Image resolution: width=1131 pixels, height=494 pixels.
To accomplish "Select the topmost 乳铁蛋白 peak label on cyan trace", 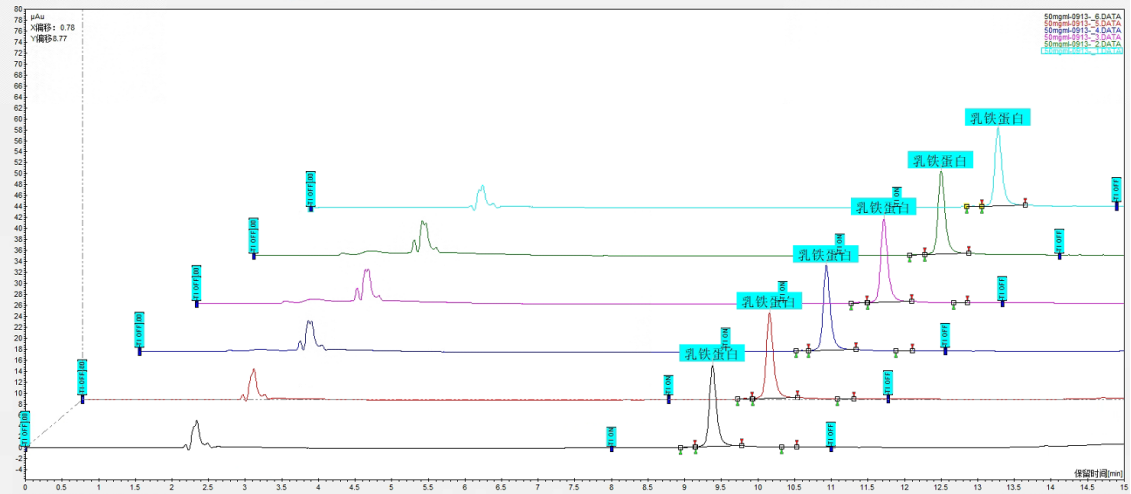I will click(998, 118).
